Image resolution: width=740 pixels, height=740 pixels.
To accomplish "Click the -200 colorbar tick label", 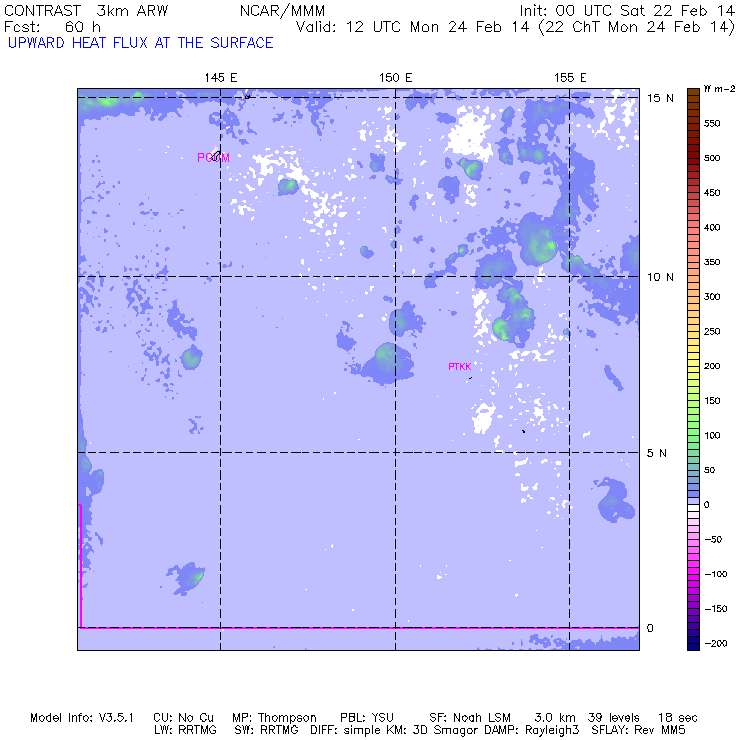I will (x=715, y=644).
